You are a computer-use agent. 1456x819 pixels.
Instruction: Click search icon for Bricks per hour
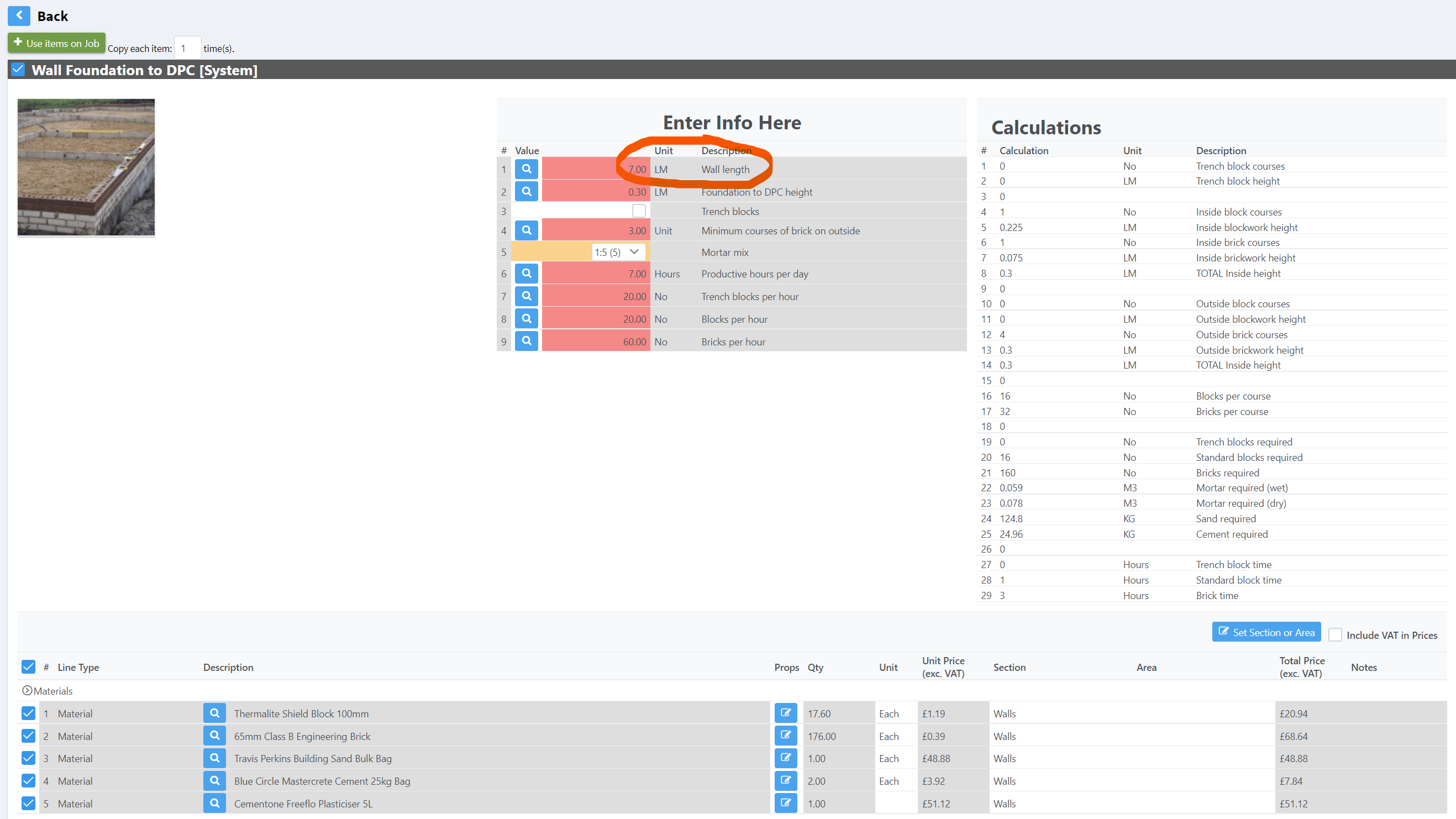(x=526, y=341)
